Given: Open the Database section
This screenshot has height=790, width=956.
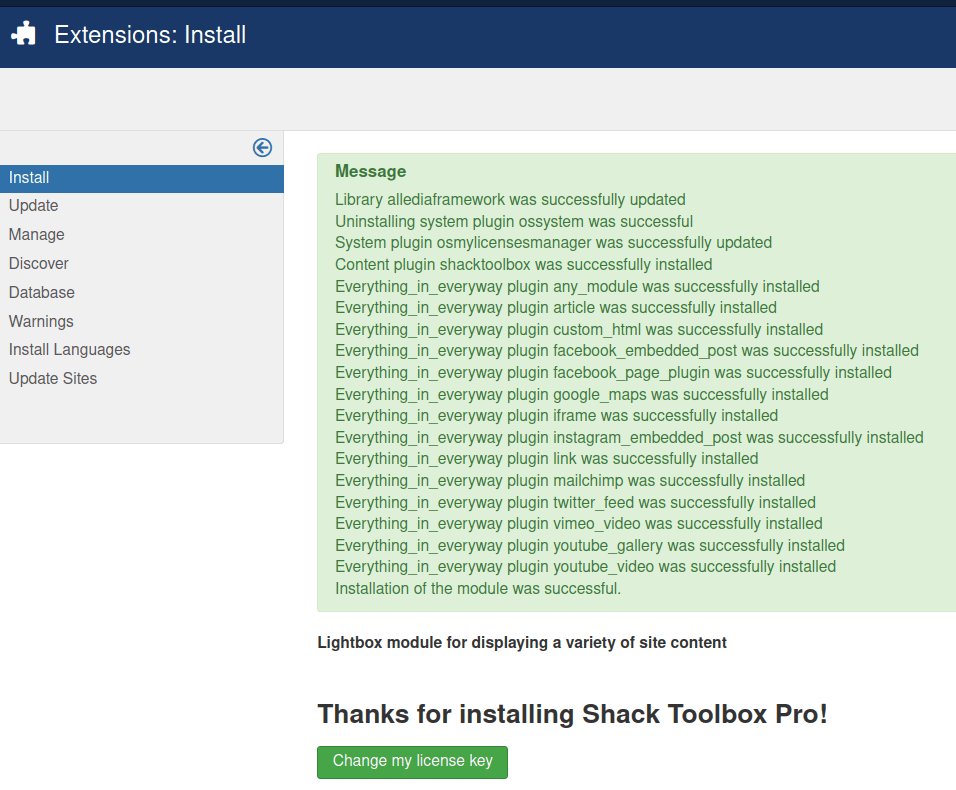Looking at the screenshot, I should (x=41, y=293).
